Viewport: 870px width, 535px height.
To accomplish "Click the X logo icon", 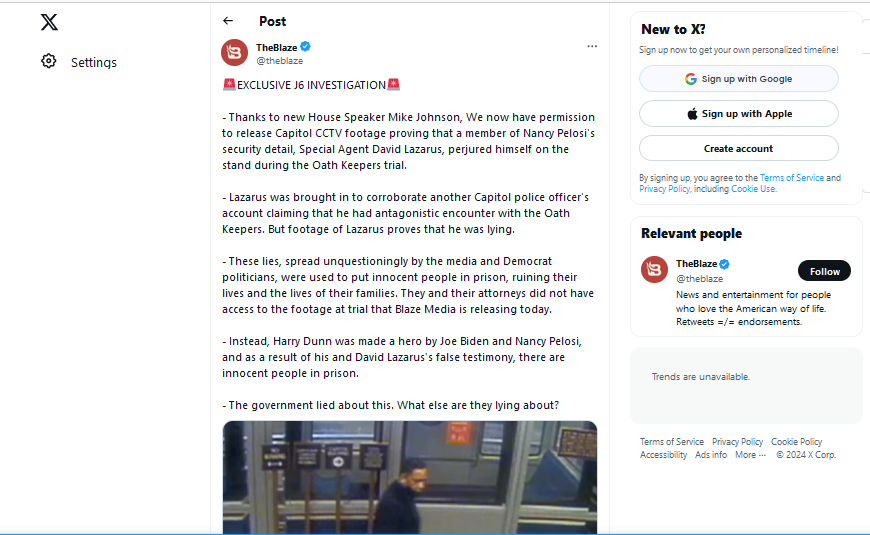I will pos(49,22).
